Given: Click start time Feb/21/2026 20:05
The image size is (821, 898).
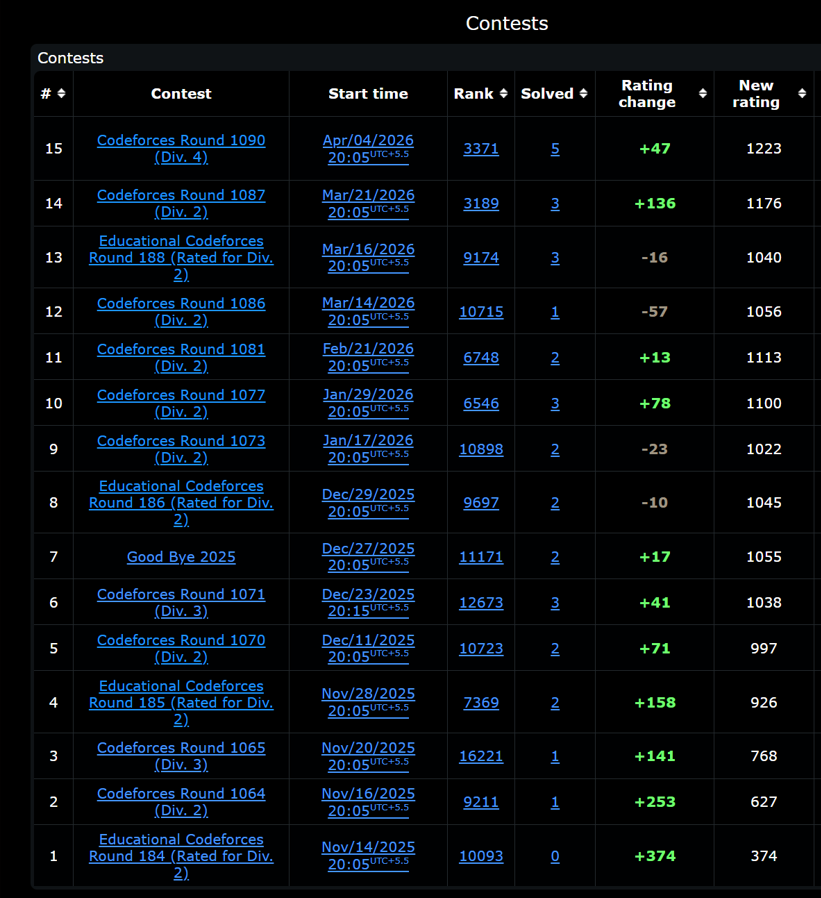Looking at the screenshot, I should [x=368, y=357].
